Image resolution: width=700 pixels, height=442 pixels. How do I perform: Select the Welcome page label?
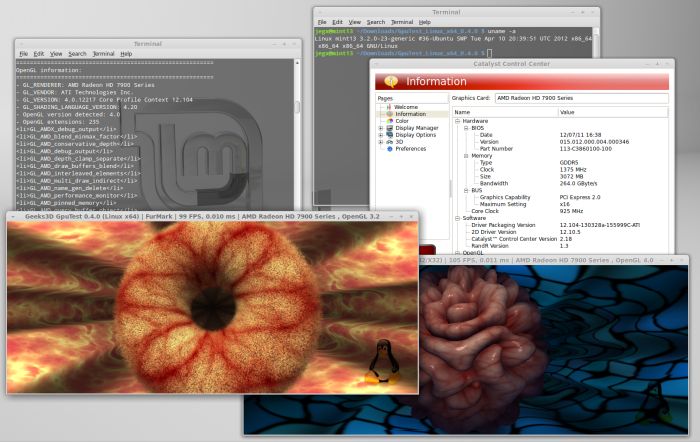pyautogui.click(x=406, y=107)
